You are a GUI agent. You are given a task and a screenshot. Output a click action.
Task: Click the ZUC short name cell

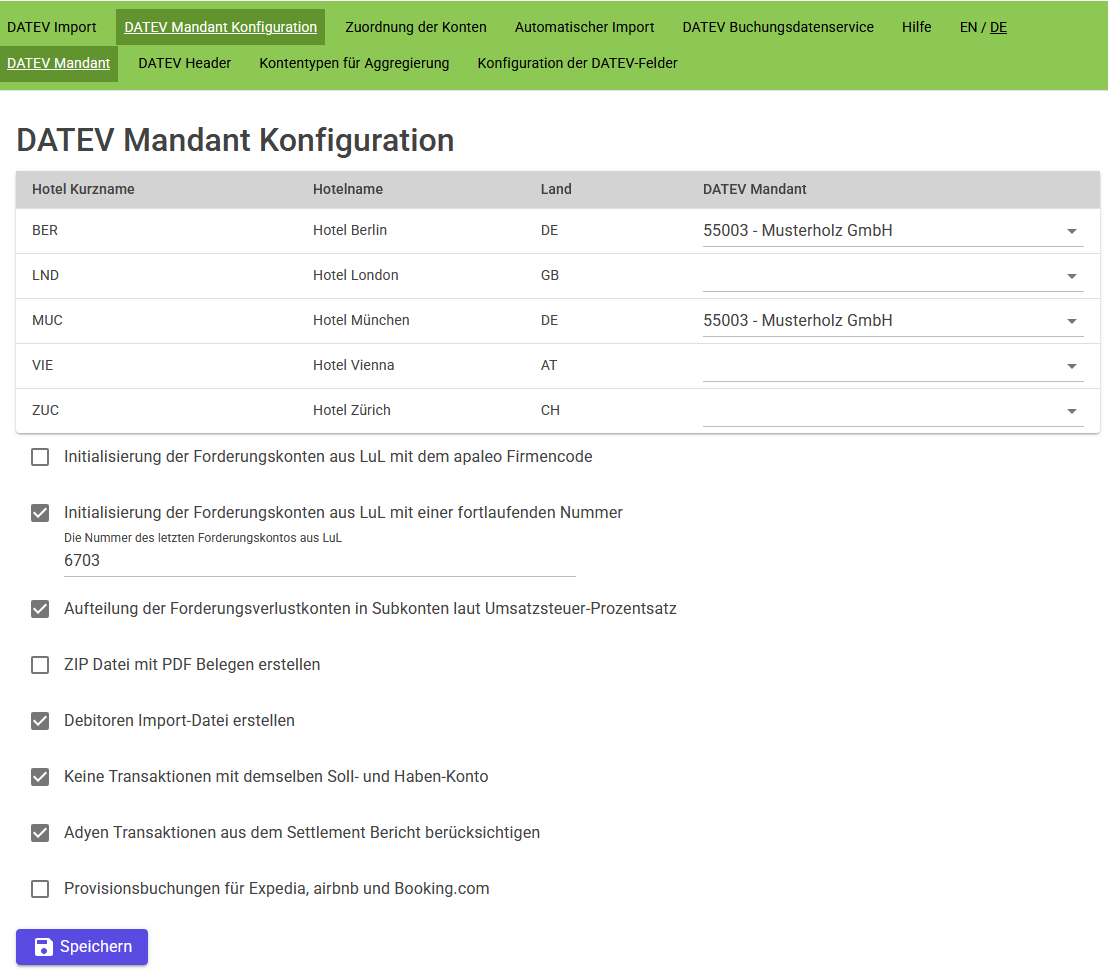(45, 410)
